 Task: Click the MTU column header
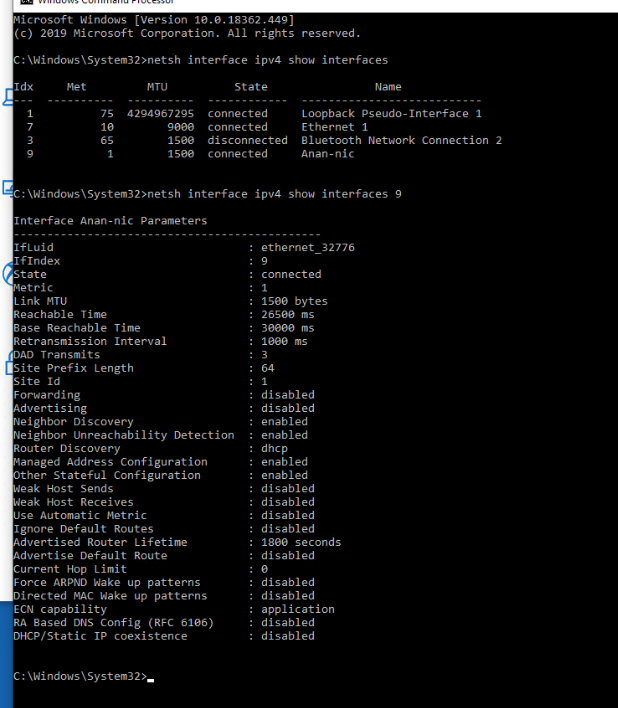click(x=157, y=87)
